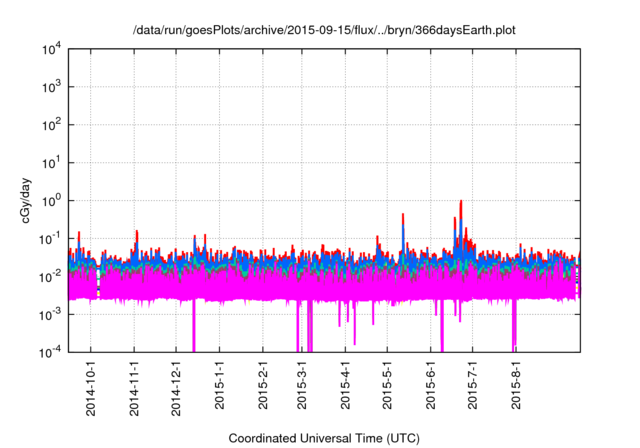The height and width of the screenshot is (448, 640).
Task: Select the 2015-1-1 date tick label
Action: (219, 382)
